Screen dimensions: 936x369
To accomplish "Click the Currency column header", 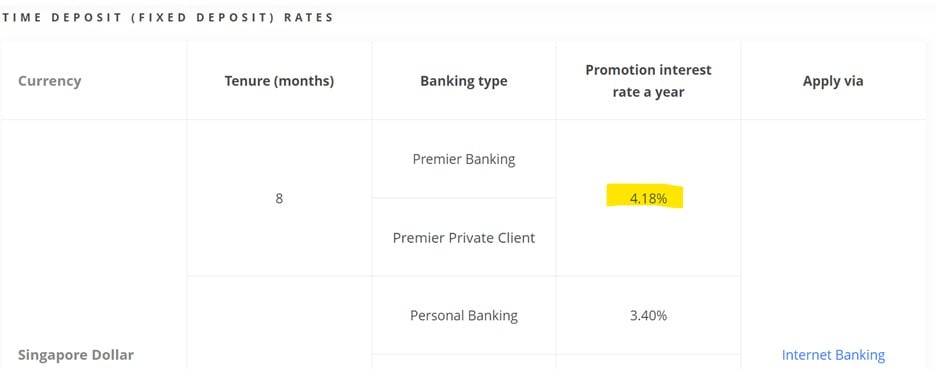I will (50, 81).
